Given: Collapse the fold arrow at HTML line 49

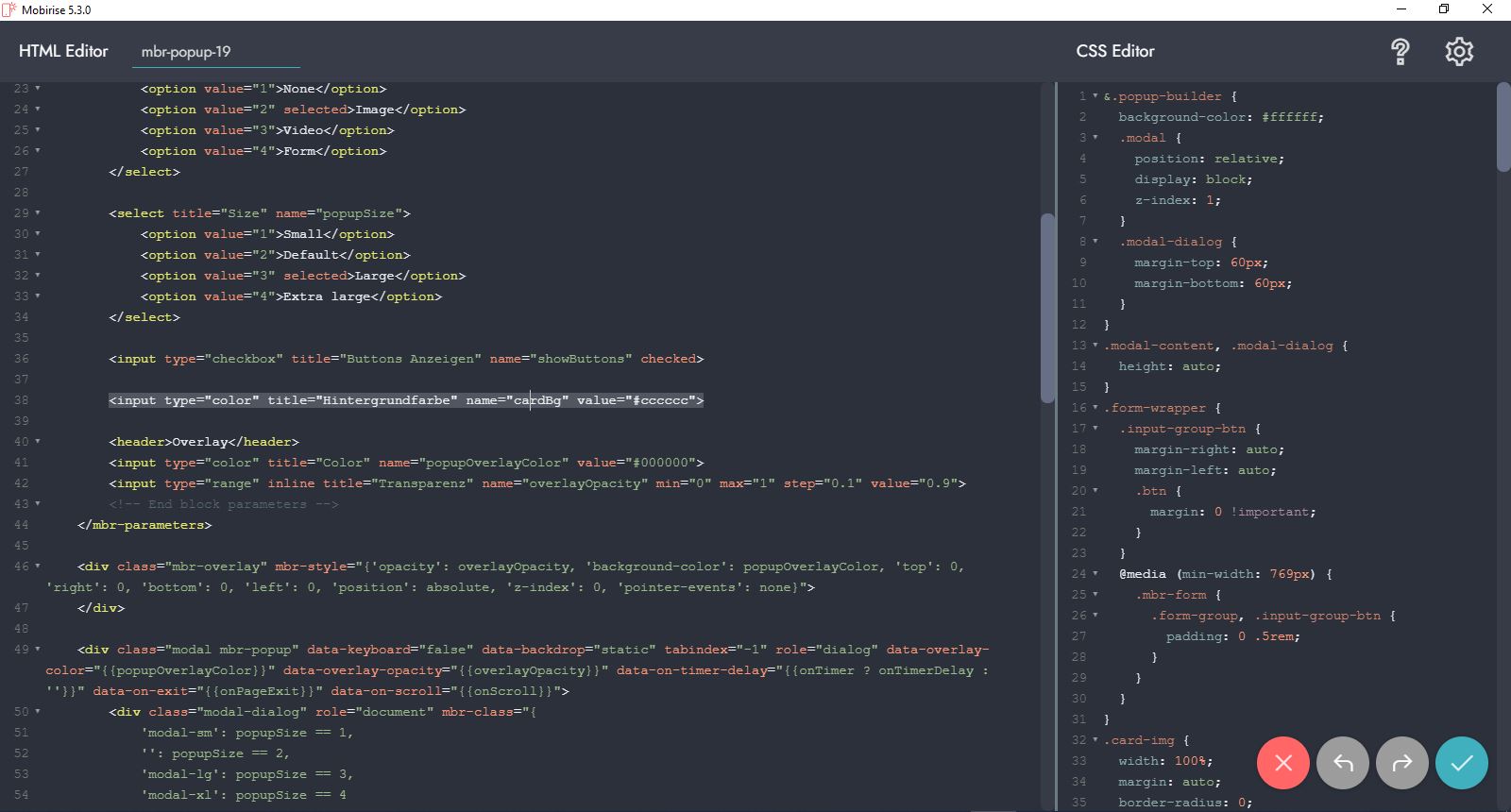Looking at the screenshot, I should pyautogui.click(x=38, y=650).
